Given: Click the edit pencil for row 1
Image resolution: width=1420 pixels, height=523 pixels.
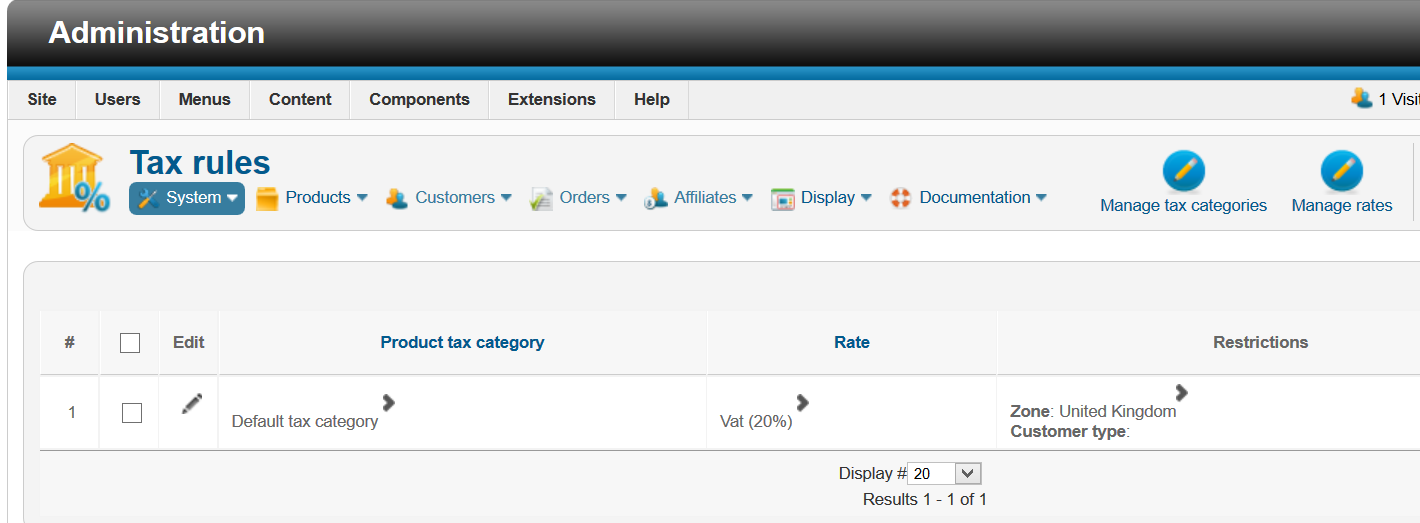Looking at the screenshot, I should 192,404.
